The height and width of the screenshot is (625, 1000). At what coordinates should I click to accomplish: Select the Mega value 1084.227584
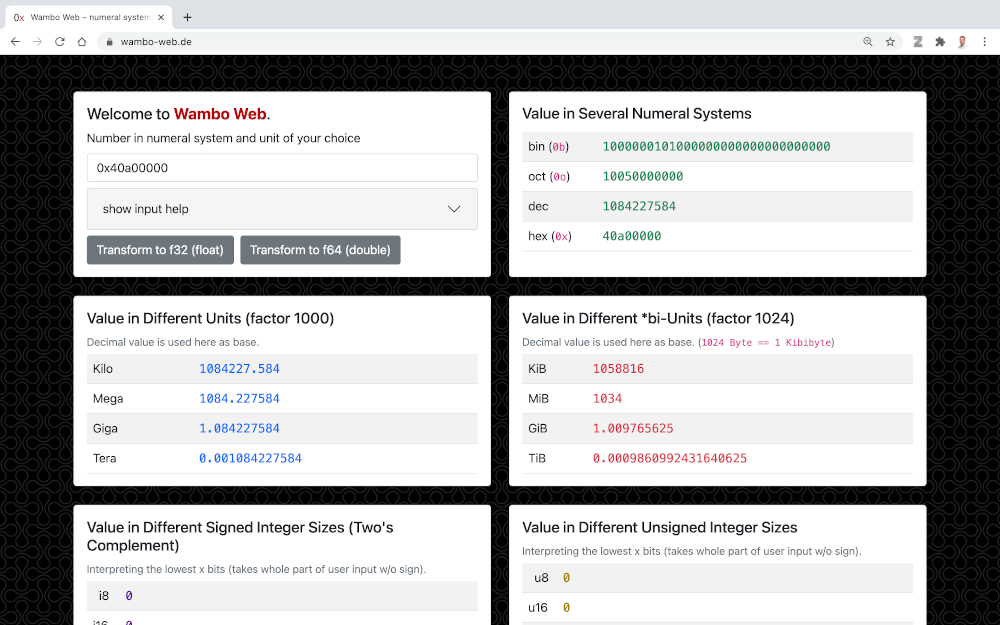pos(239,399)
